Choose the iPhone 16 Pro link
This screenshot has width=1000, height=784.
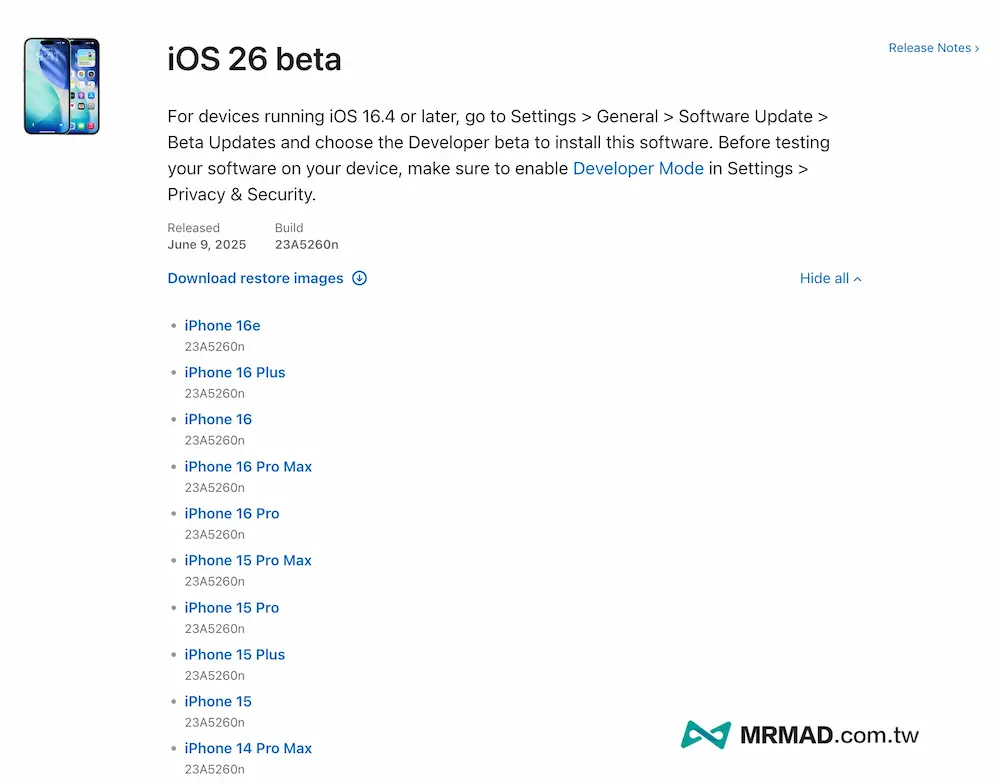(x=232, y=513)
